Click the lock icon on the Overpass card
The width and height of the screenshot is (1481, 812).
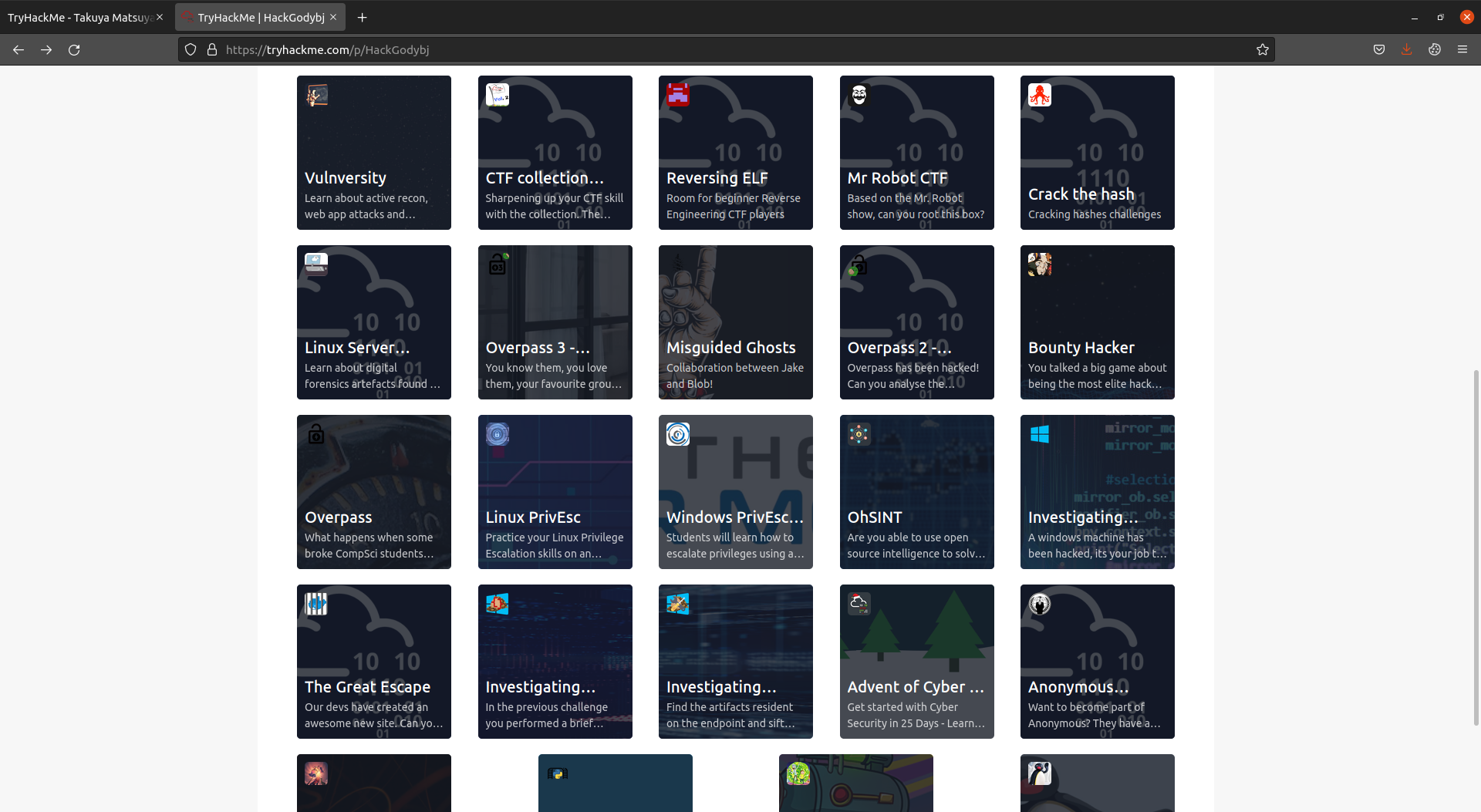click(x=315, y=434)
